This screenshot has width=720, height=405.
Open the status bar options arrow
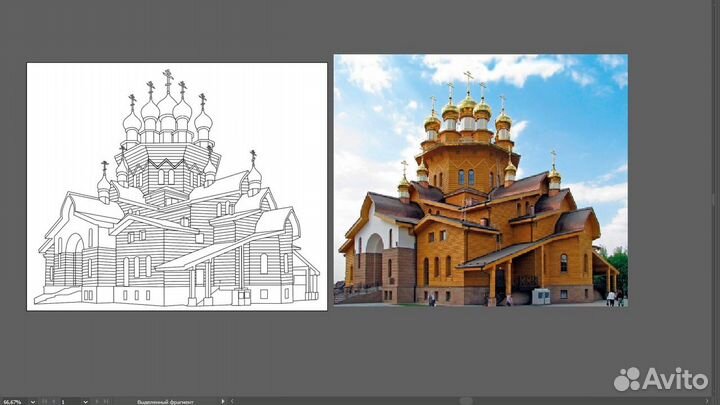click(x=223, y=401)
